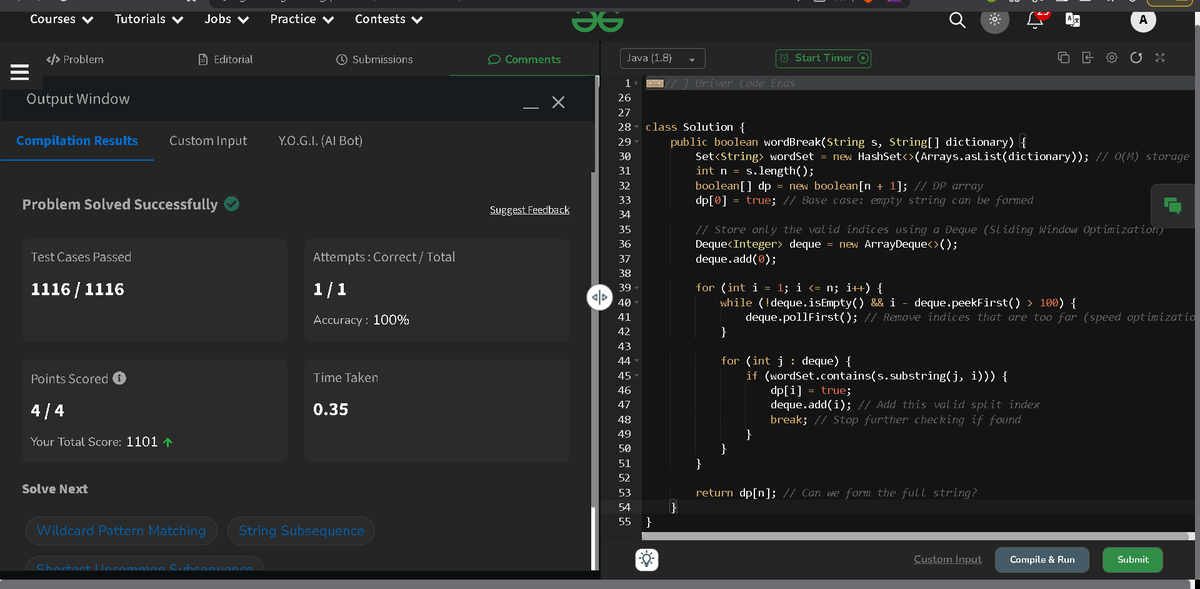Expand the Tutorials menu
The width and height of the screenshot is (1200, 589).
[149, 19]
